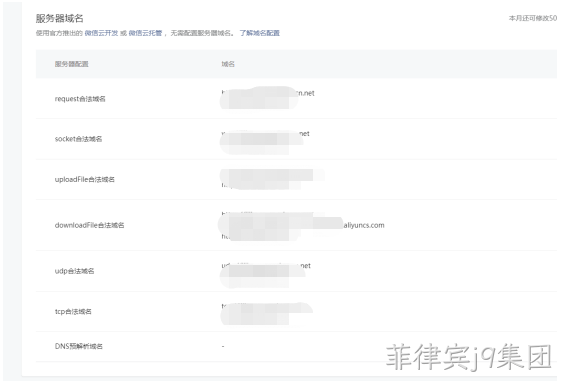Select the downloadFile合法域名 row label
The width and height of the screenshot is (564, 381).
pos(89,225)
